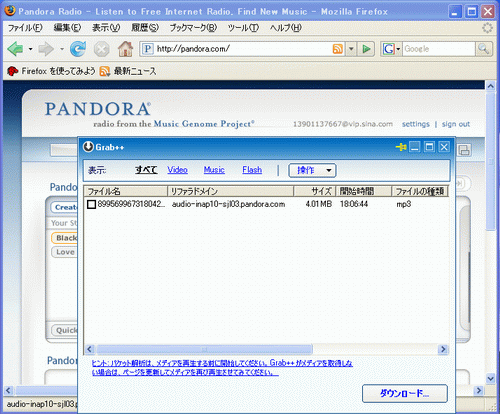Screen dimensions: 500x414
Task: Click the magnifier search icon
Action: 483,49
